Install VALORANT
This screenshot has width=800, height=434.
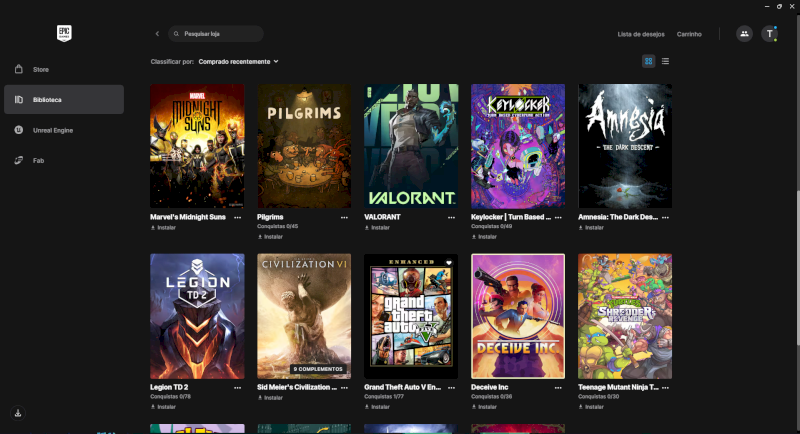coord(377,228)
